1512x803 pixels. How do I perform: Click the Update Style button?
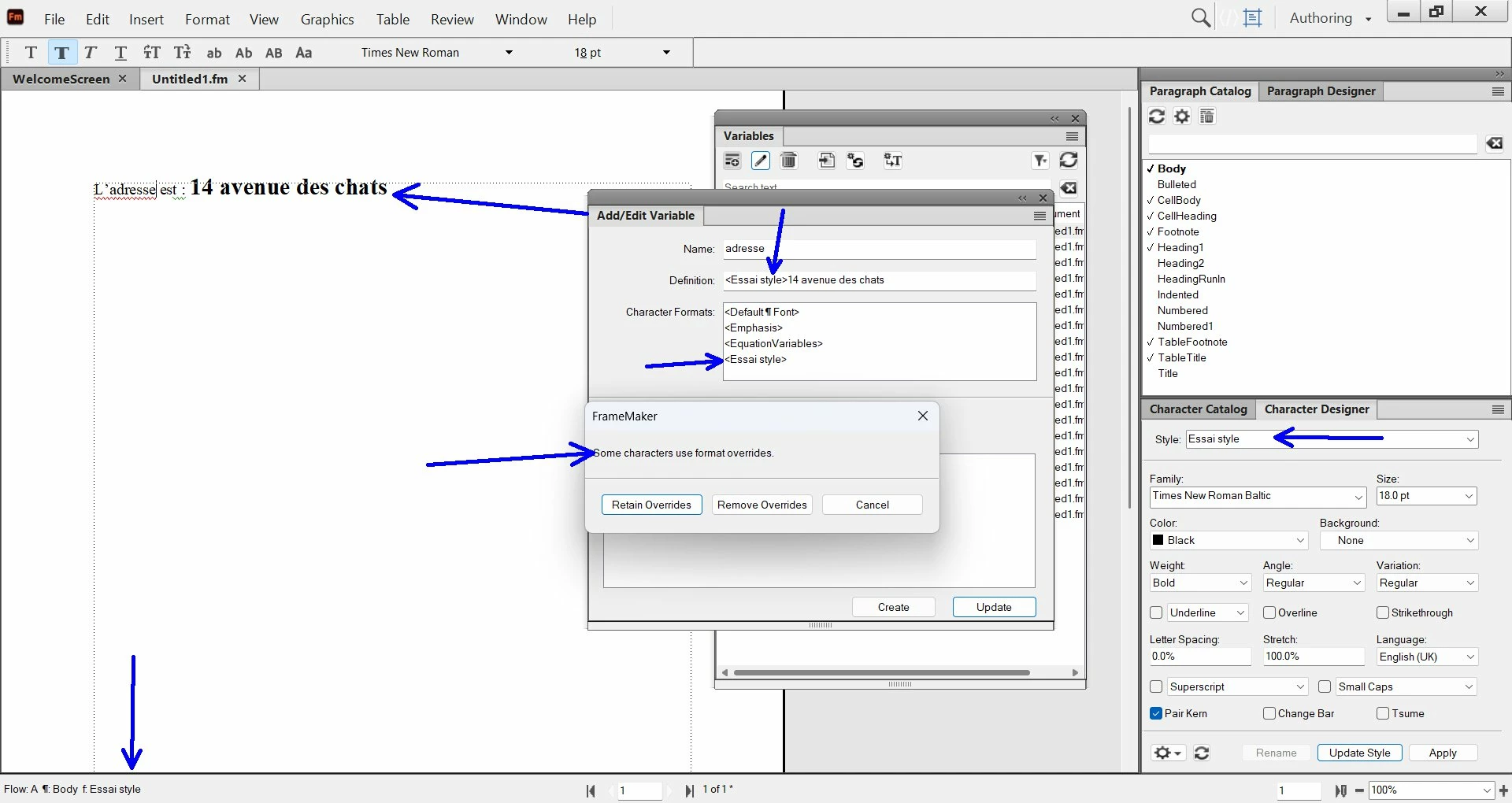click(1359, 753)
